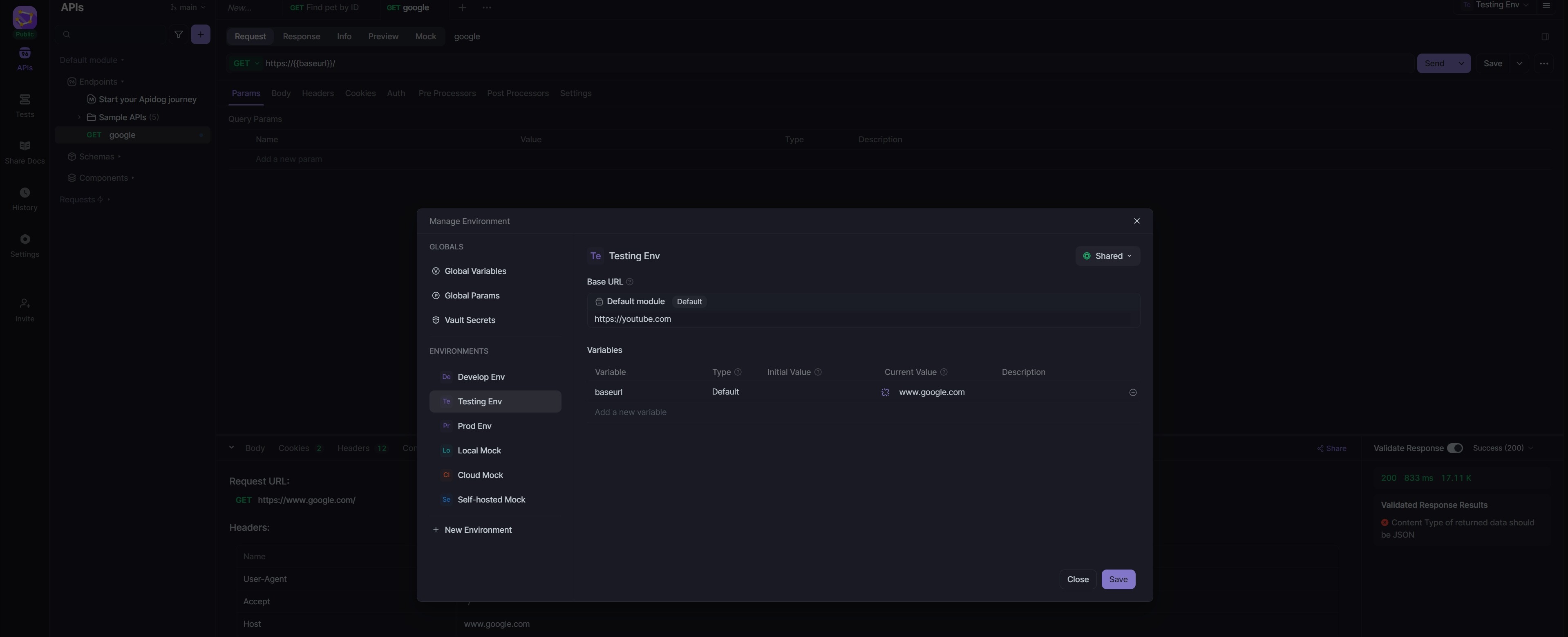Screen dimensions: 1568x637
Task: Open the GET method dropdown
Action: (245, 63)
